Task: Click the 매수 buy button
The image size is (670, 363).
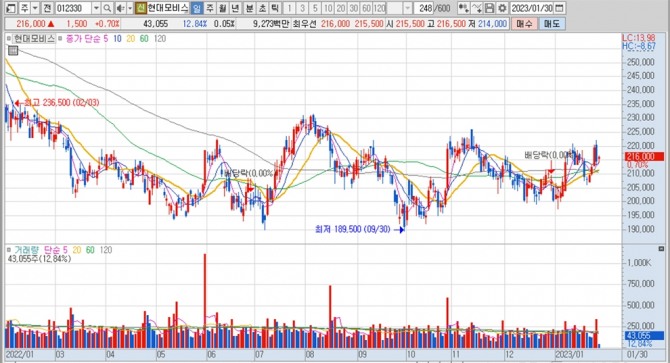Action: [x=524, y=23]
